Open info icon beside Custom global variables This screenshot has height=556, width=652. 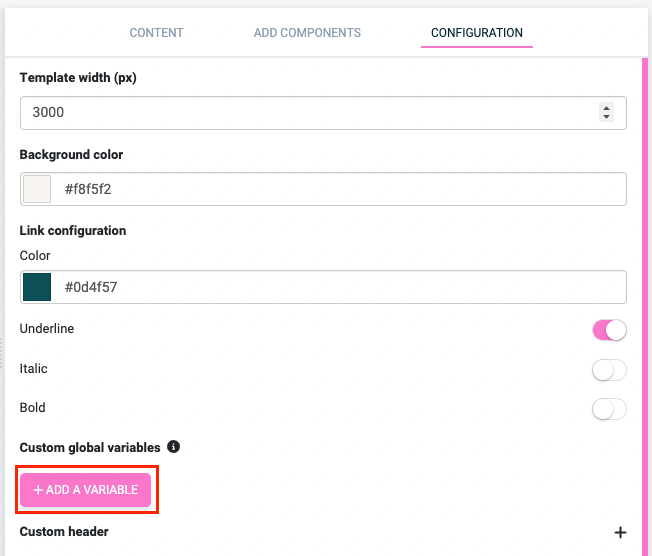173,447
